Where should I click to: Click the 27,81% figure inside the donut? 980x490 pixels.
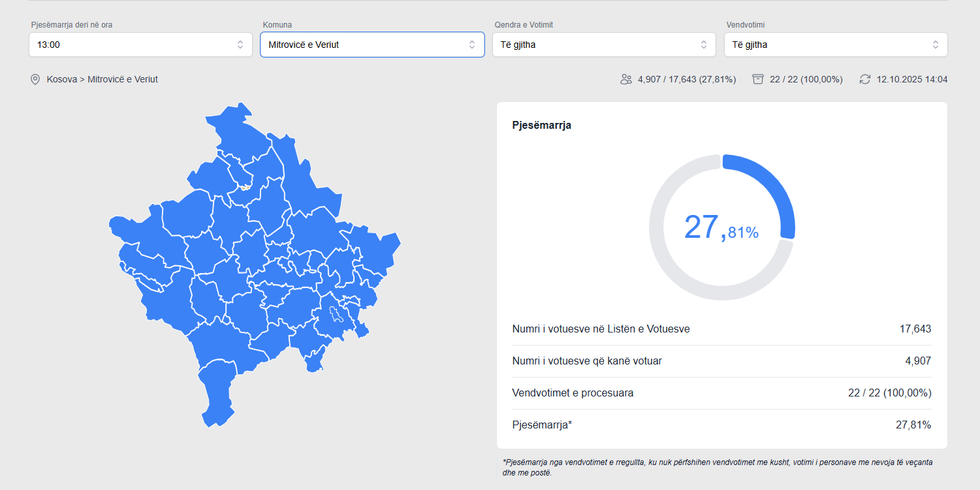[721, 228]
